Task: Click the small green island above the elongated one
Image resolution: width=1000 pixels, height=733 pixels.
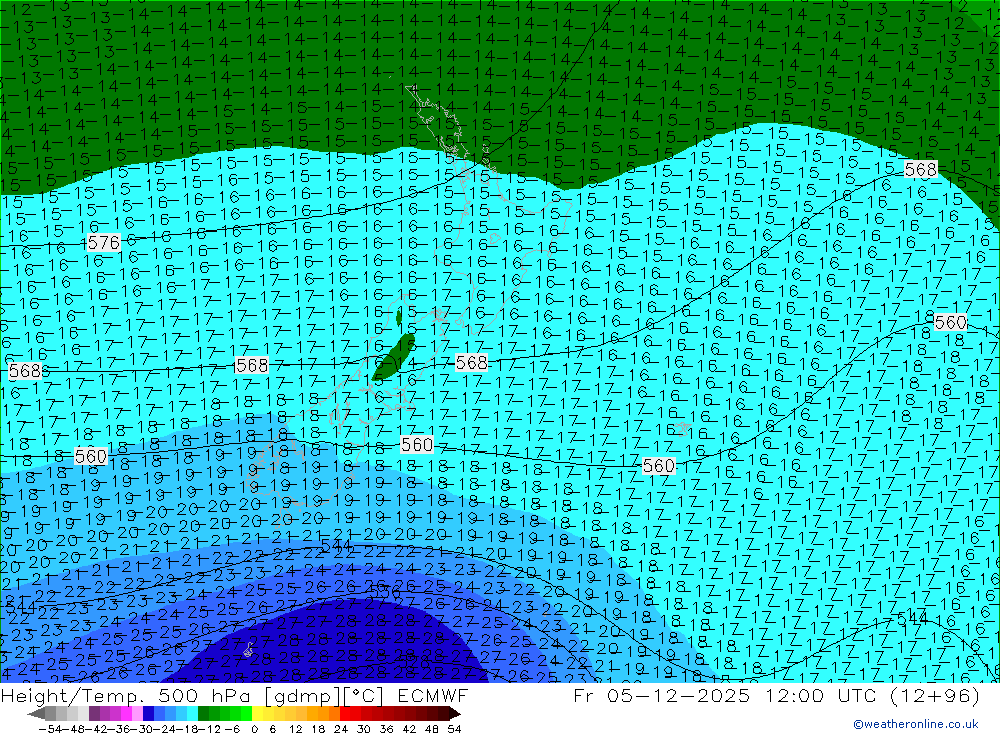Action: tap(399, 318)
